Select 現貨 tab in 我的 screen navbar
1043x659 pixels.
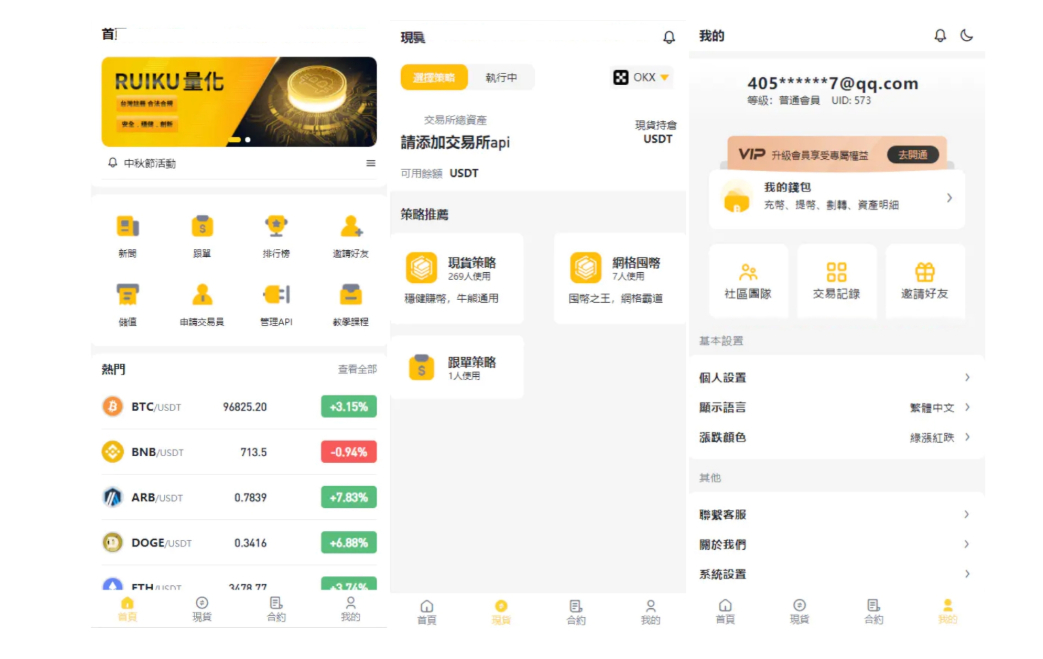pos(800,611)
